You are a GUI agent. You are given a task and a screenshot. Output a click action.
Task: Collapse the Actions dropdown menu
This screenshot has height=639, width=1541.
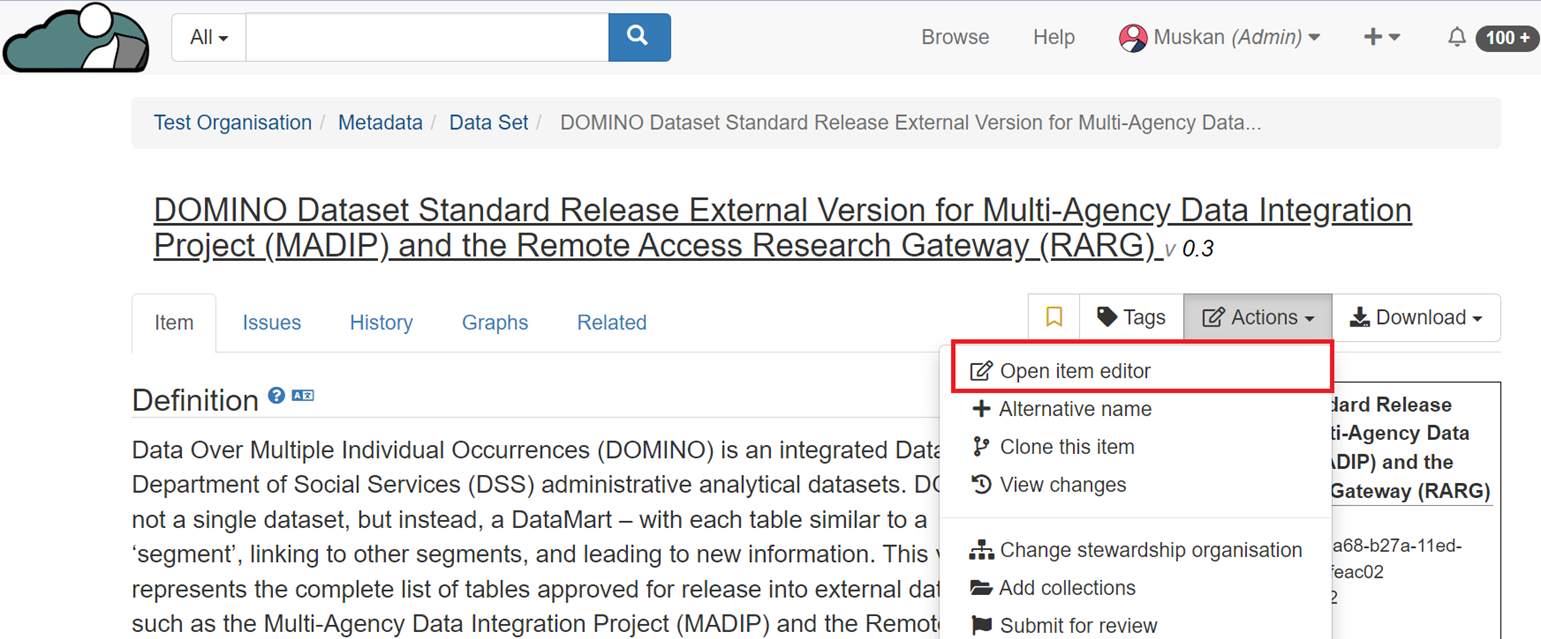pos(1257,318)
